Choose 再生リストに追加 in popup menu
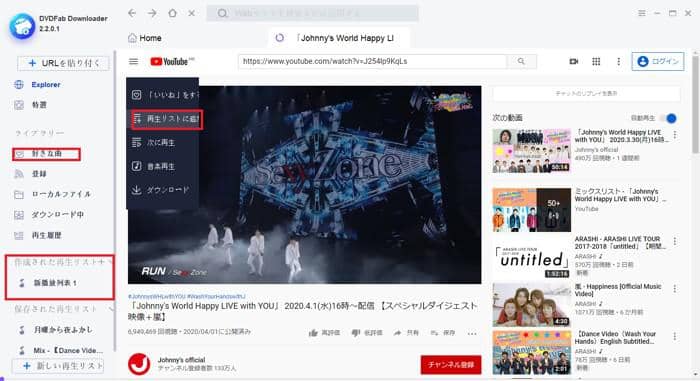This screenshot has height=381, width=700. [x=166, y=119]
